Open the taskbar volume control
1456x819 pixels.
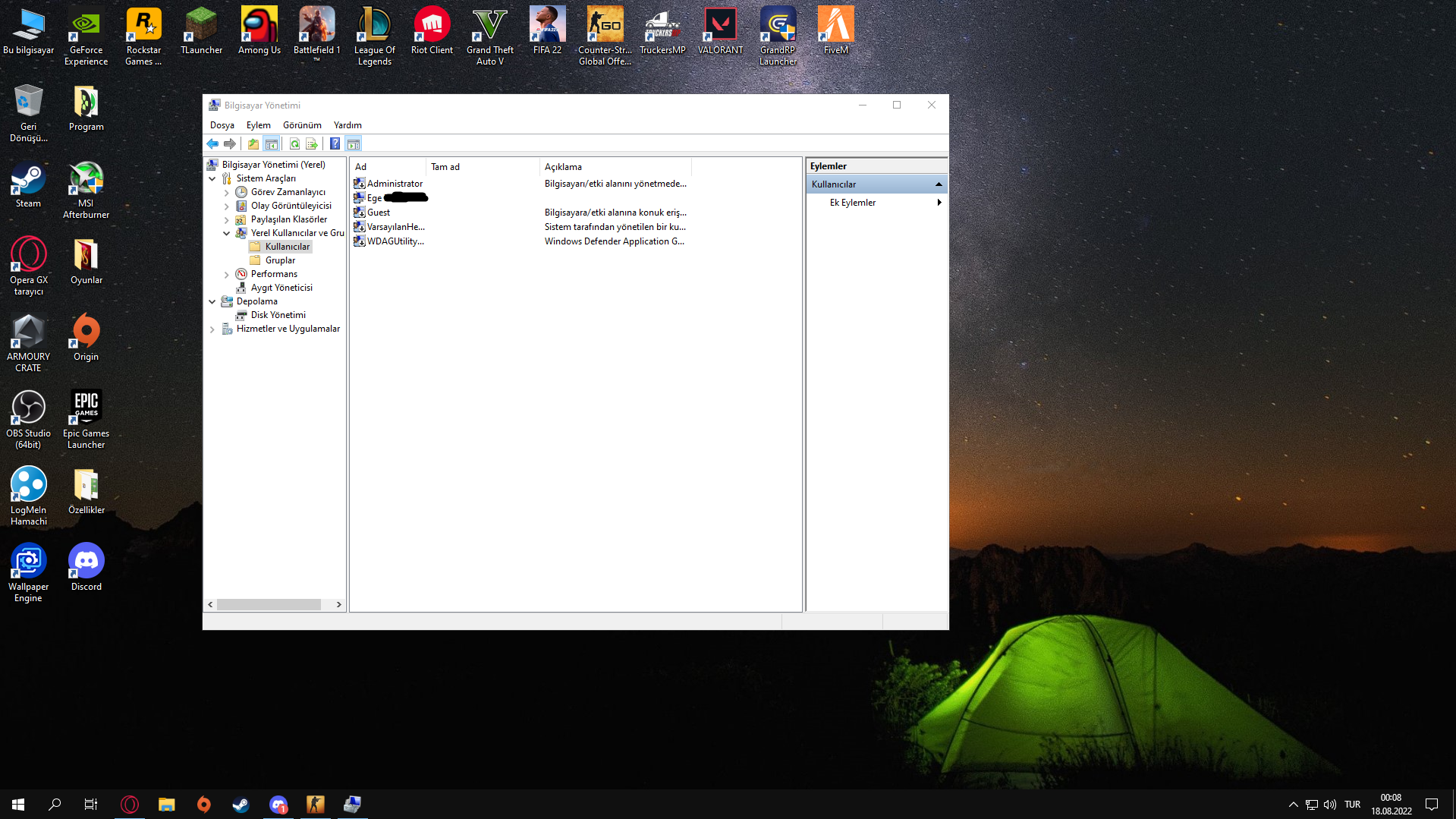(1330, 805)
